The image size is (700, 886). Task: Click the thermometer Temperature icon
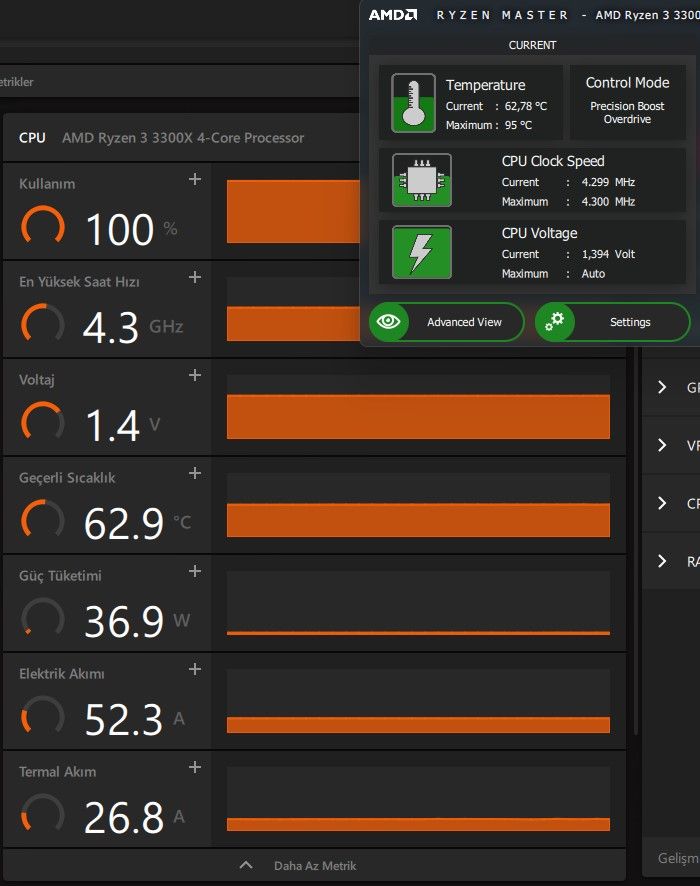[x=414, y=103]
